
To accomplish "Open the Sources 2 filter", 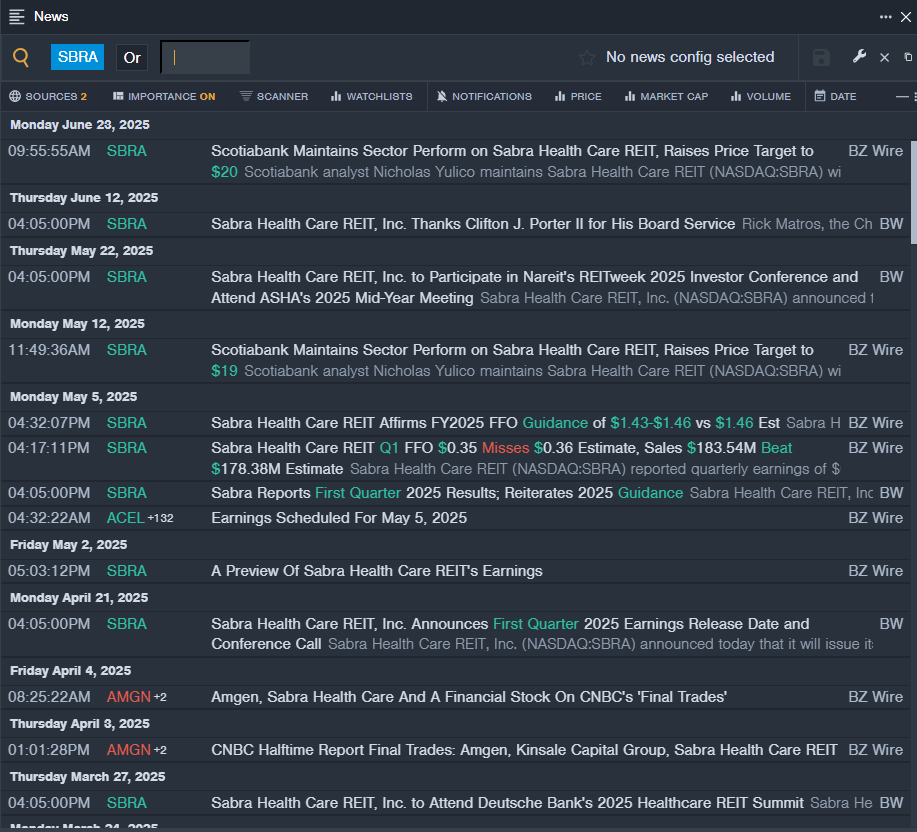I will [x=48, y=96].
